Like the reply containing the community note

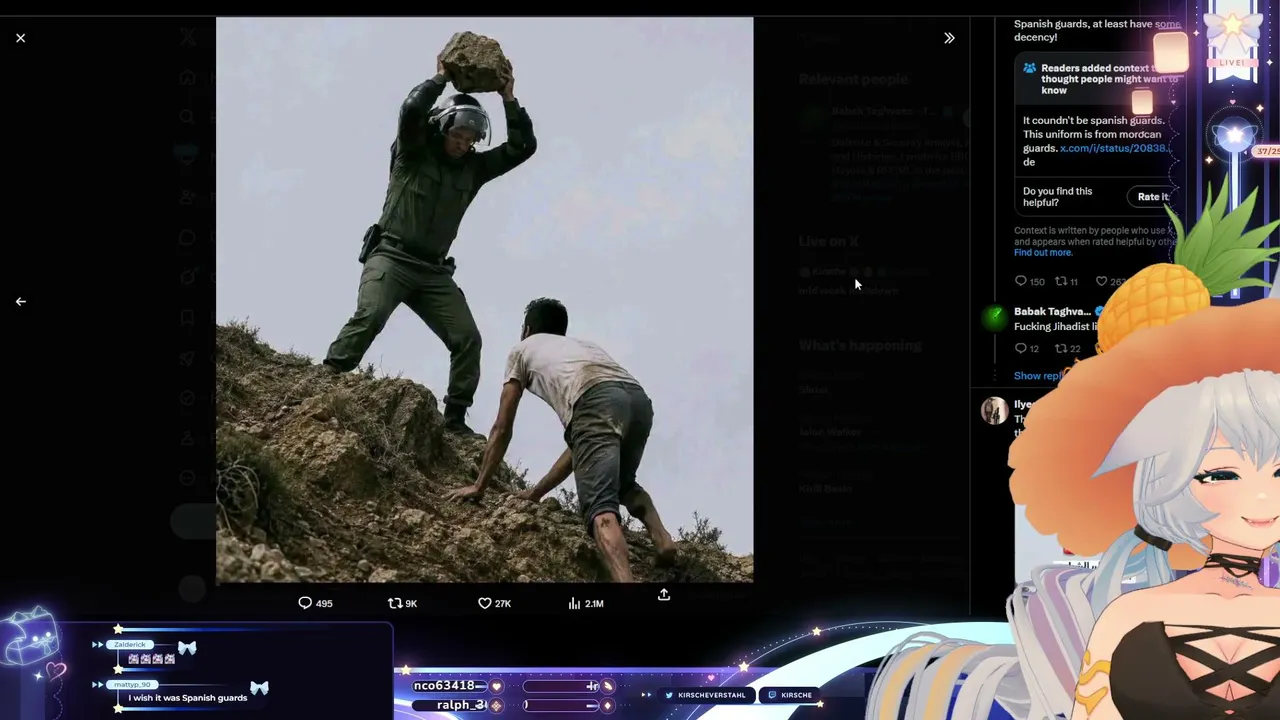[x=1101, y=282]
